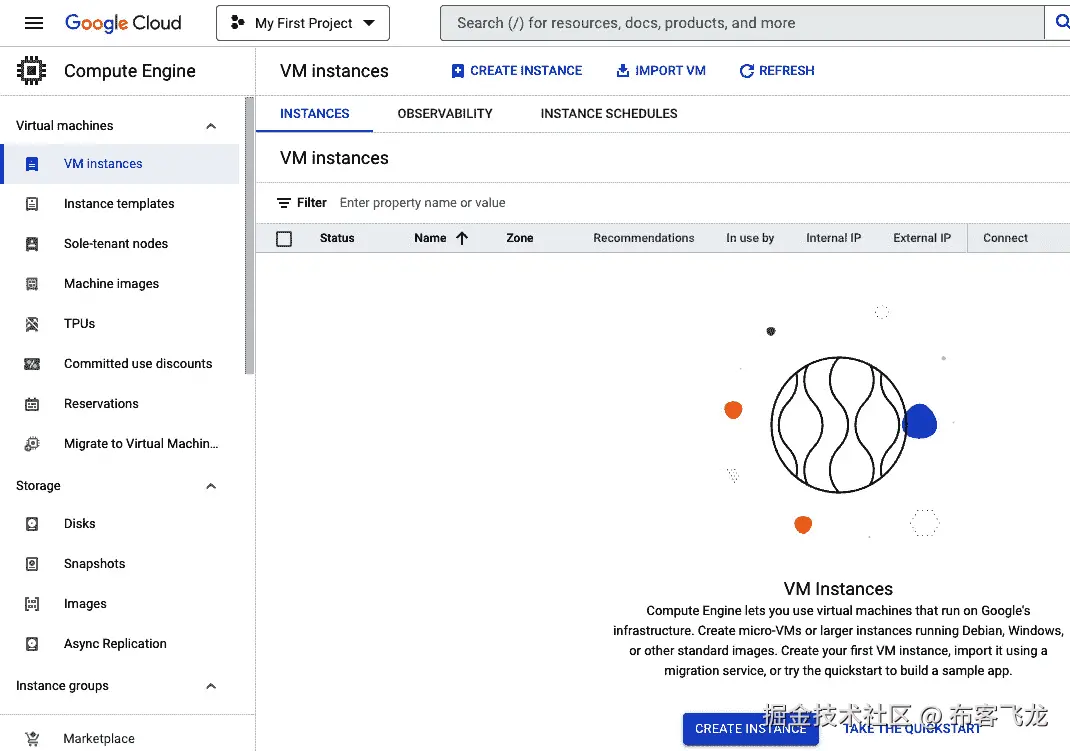Sort by the Name column arrow
Viewport: 1070px width, 751px height.
click(x=462, y=239)
